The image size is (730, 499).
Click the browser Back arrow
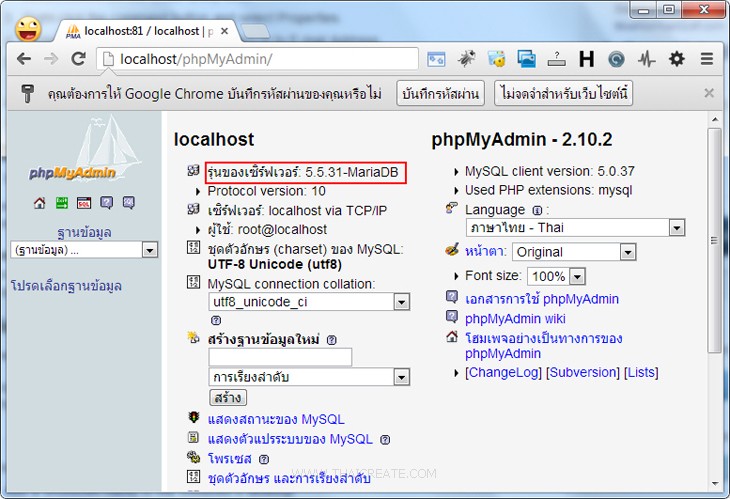pyautogui.click(x=24, y=59)
